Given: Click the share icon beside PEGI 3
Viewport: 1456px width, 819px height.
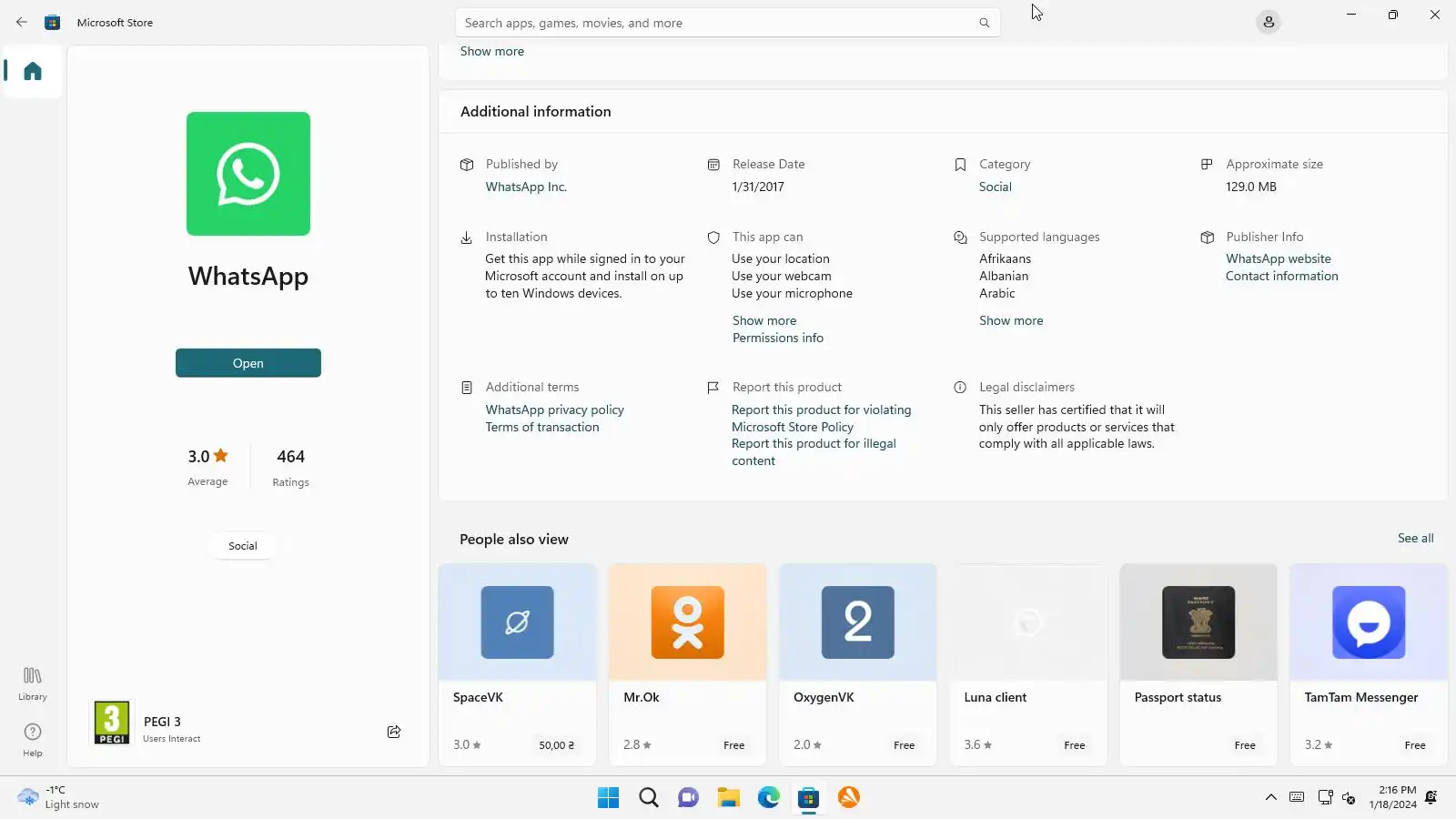Looking at the screenshot, I should (x=394, y=732).
